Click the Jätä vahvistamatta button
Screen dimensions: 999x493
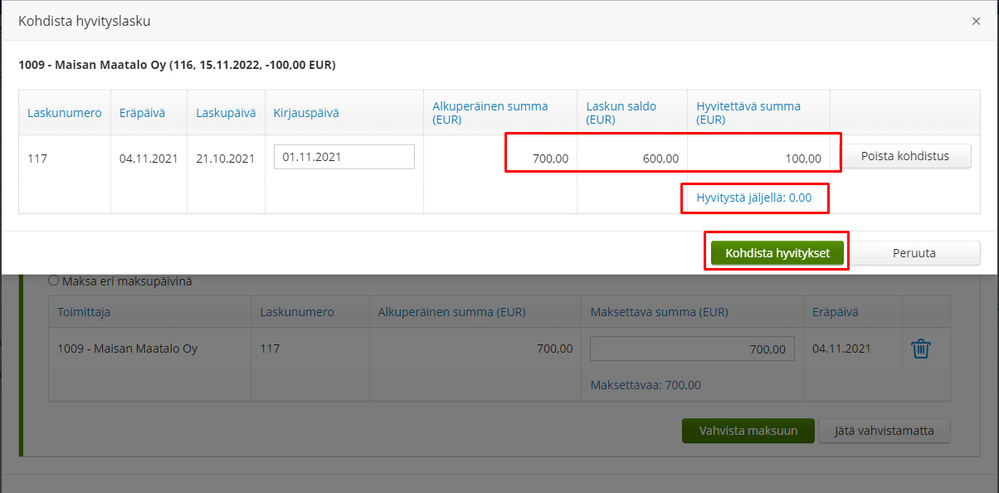(884, 431)
